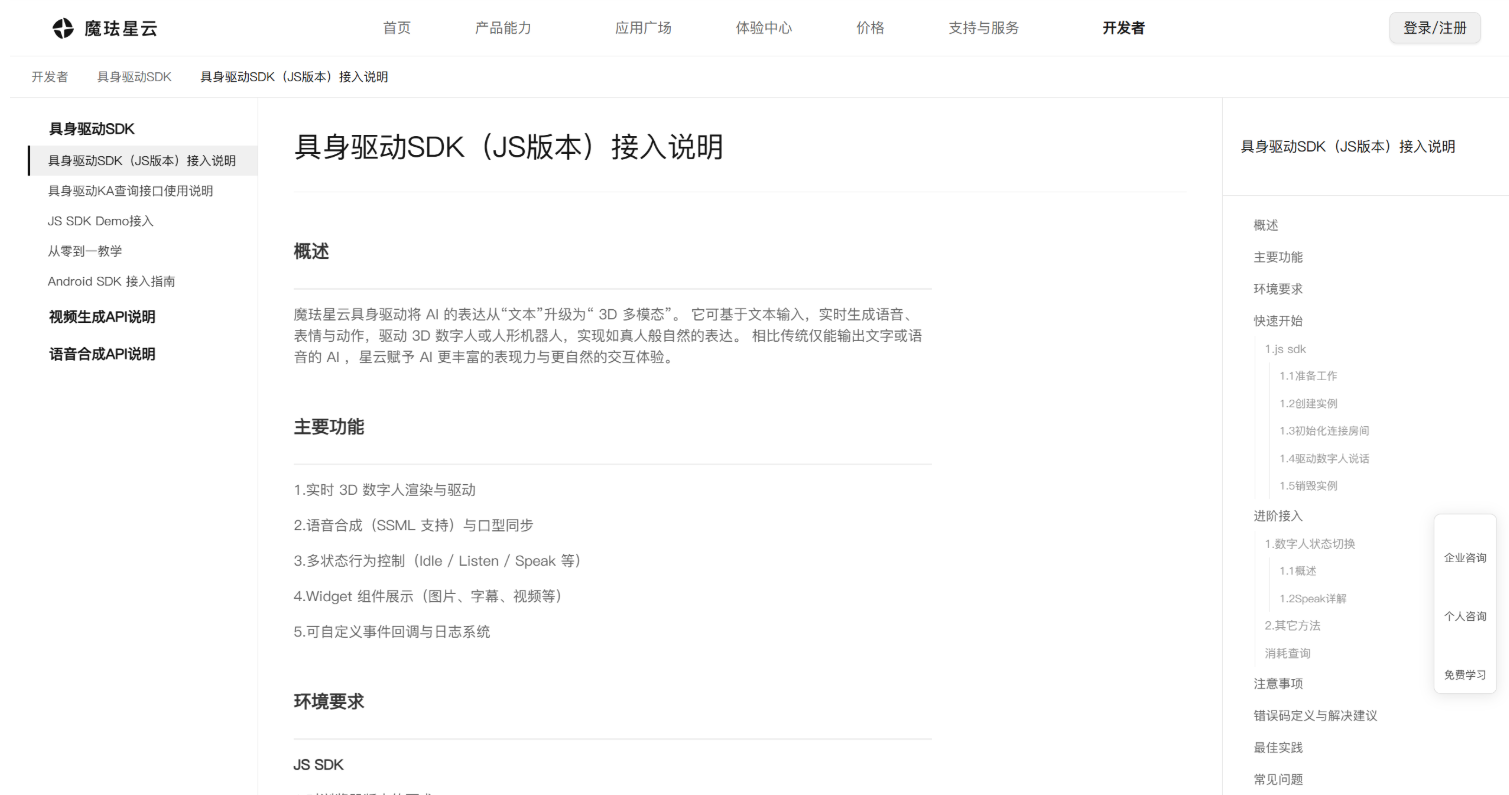Click the JS SDK subheading
Image resolution: width=1509 pixels, height=795 pixels.
point(318,765)
